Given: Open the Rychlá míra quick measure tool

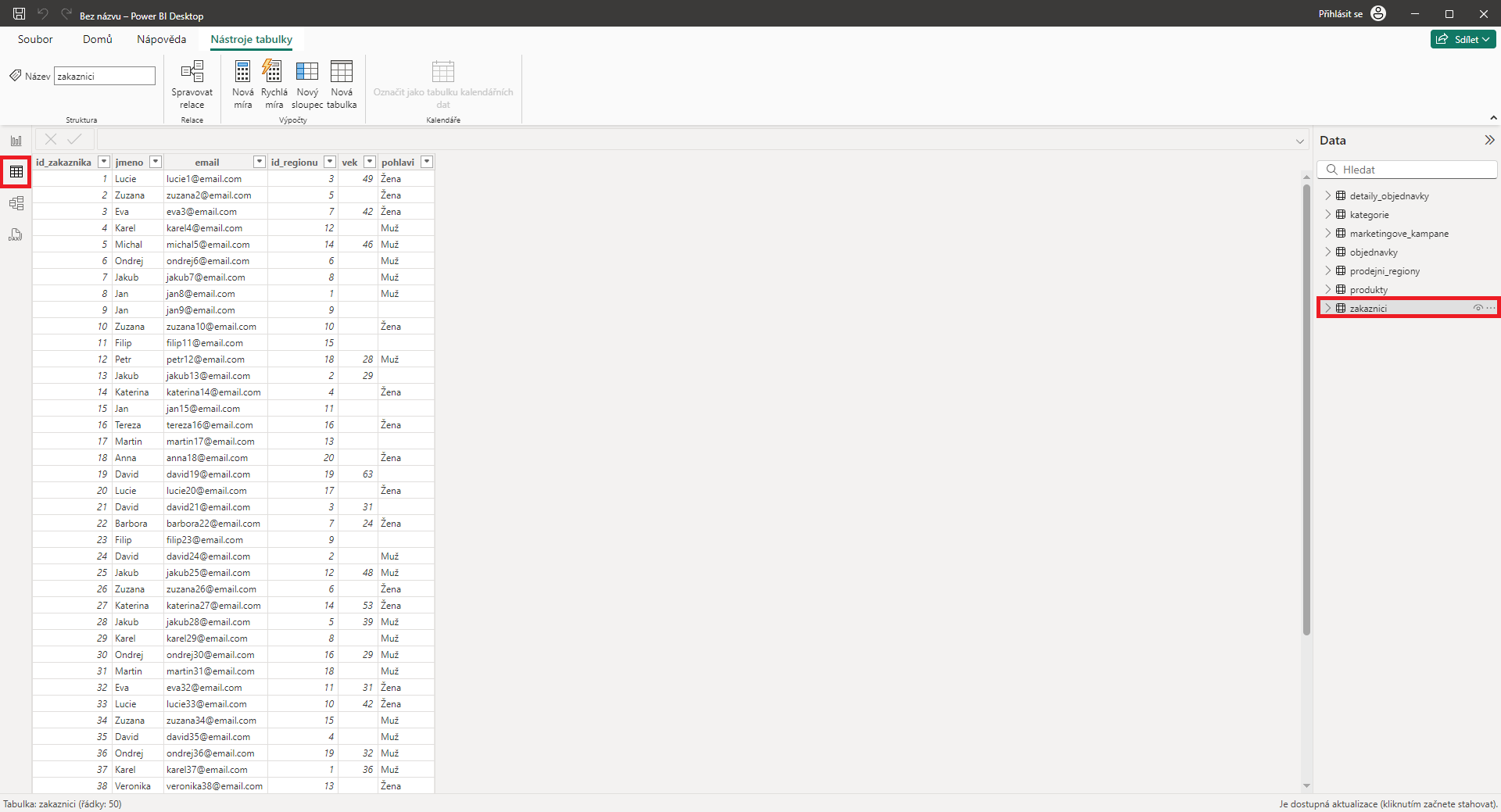Looking at the screenshot, I should click(x=274, y=82).
